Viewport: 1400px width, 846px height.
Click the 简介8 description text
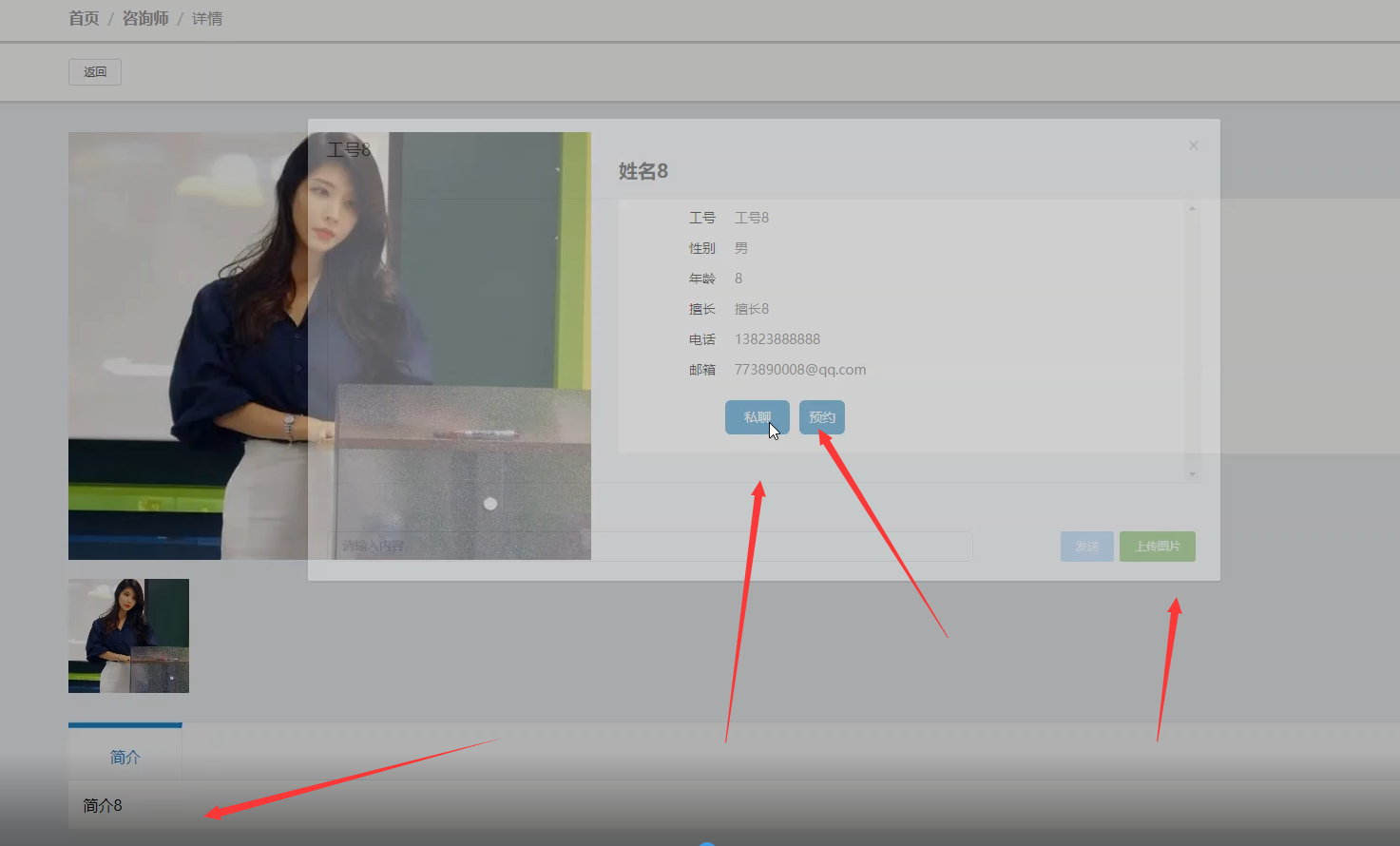(x=103, y=806)
